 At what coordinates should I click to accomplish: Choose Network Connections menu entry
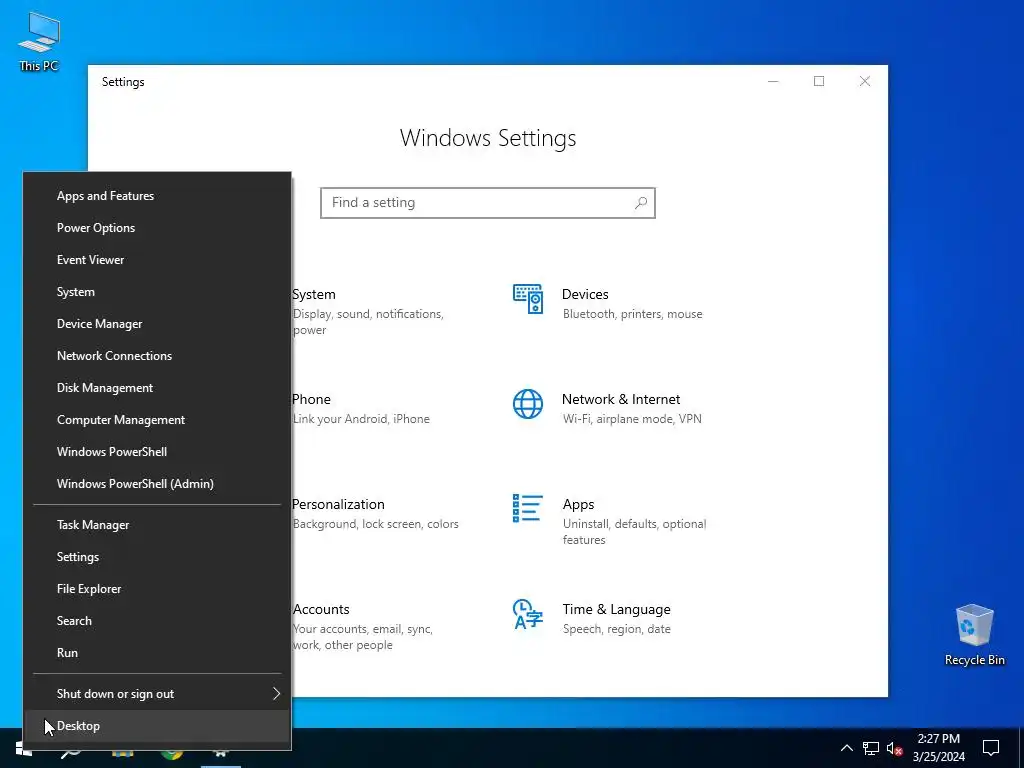tap(157, 356)
